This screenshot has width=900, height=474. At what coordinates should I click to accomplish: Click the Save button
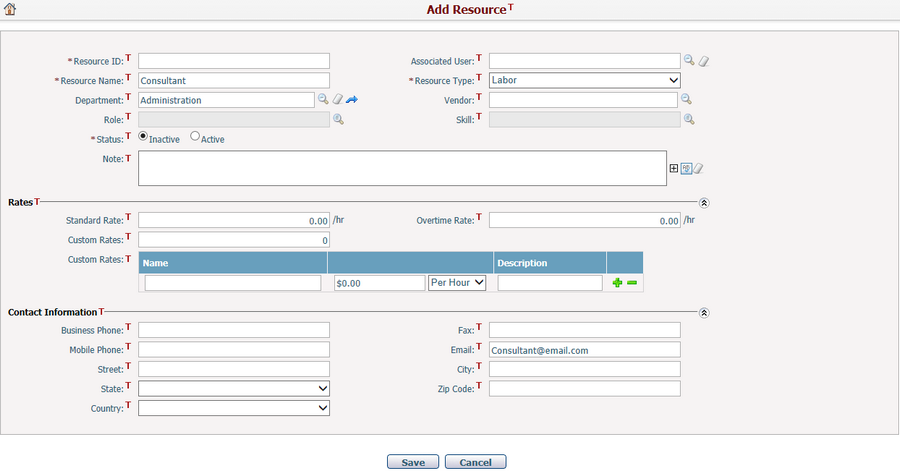point(413,462)
